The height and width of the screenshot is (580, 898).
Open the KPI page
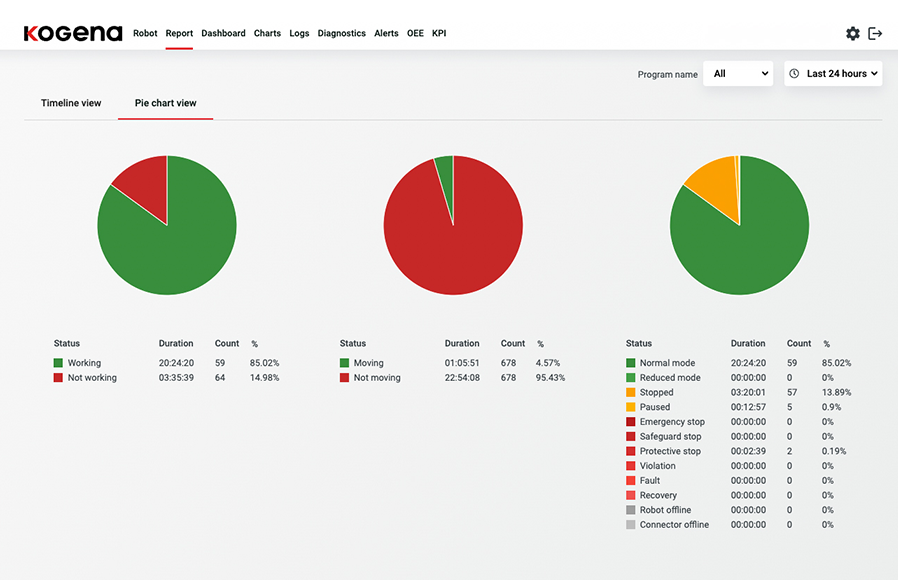pos(439,33)
